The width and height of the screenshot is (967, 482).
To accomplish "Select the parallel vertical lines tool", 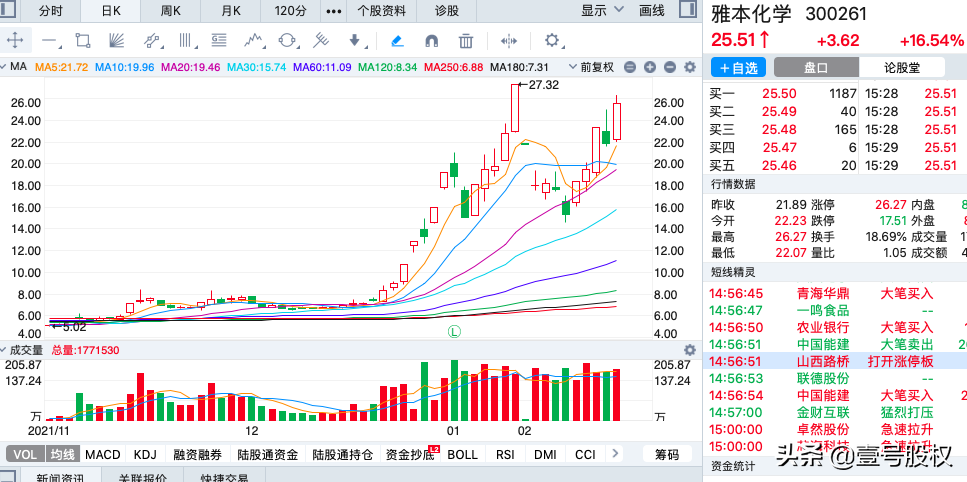I will pos(185,41).
